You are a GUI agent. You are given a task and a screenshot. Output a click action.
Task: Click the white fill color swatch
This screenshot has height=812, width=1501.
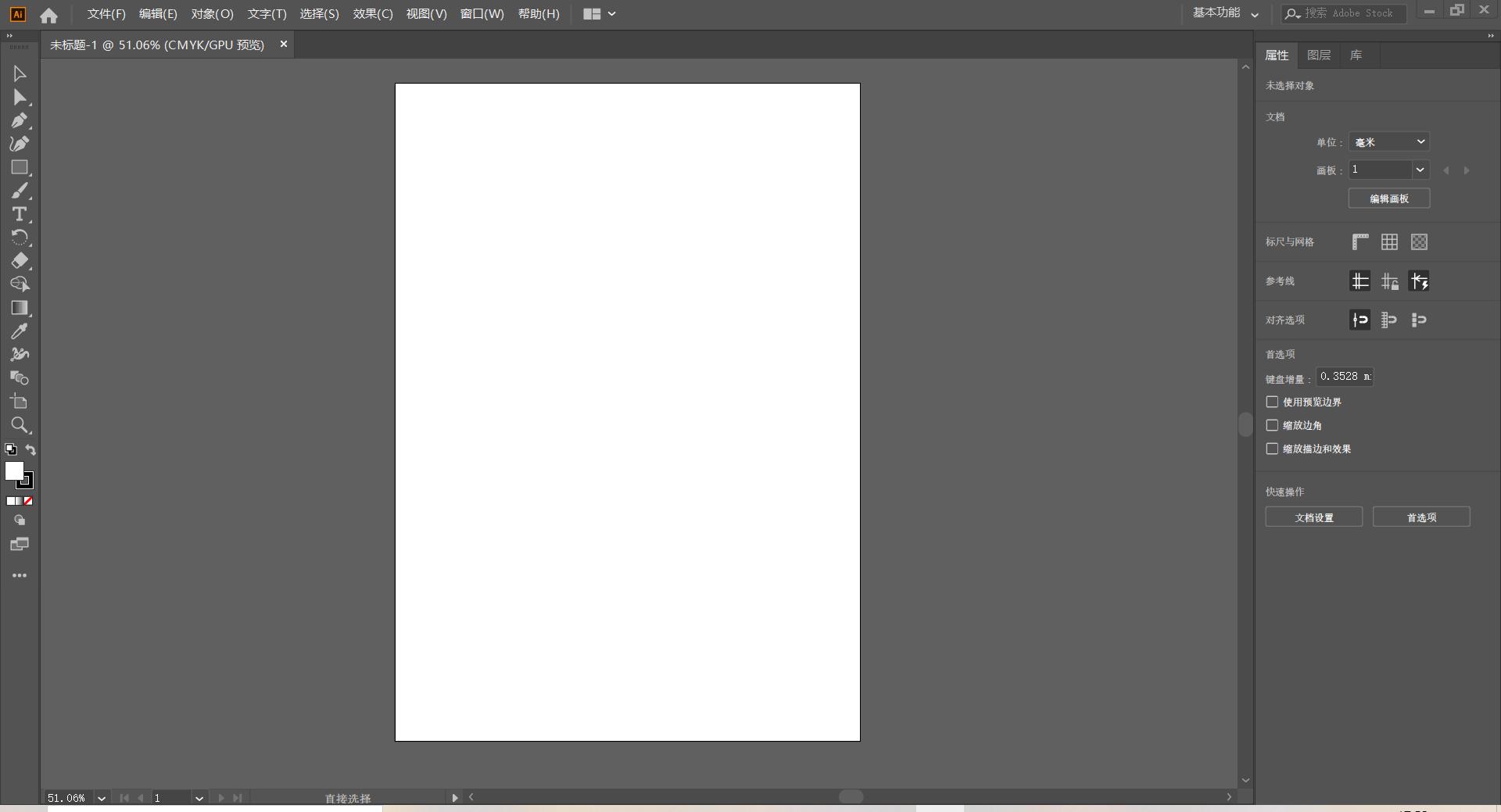pos(13,470)
